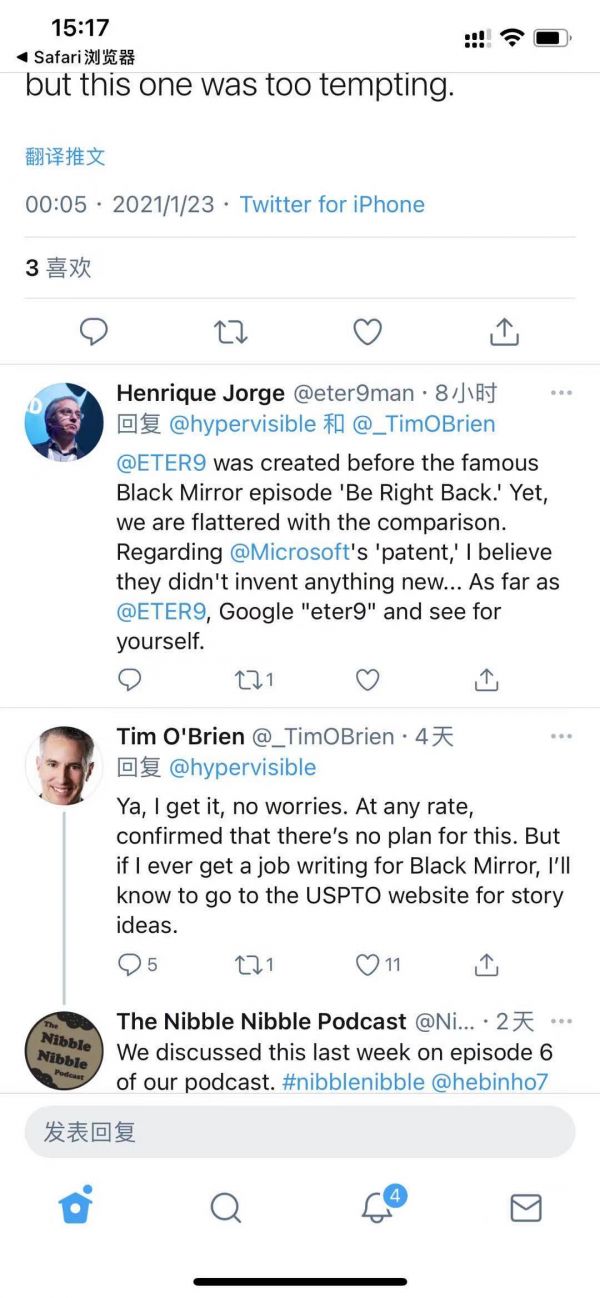
Task: Retweet the main tweet
Action: [x=231, y=331]
